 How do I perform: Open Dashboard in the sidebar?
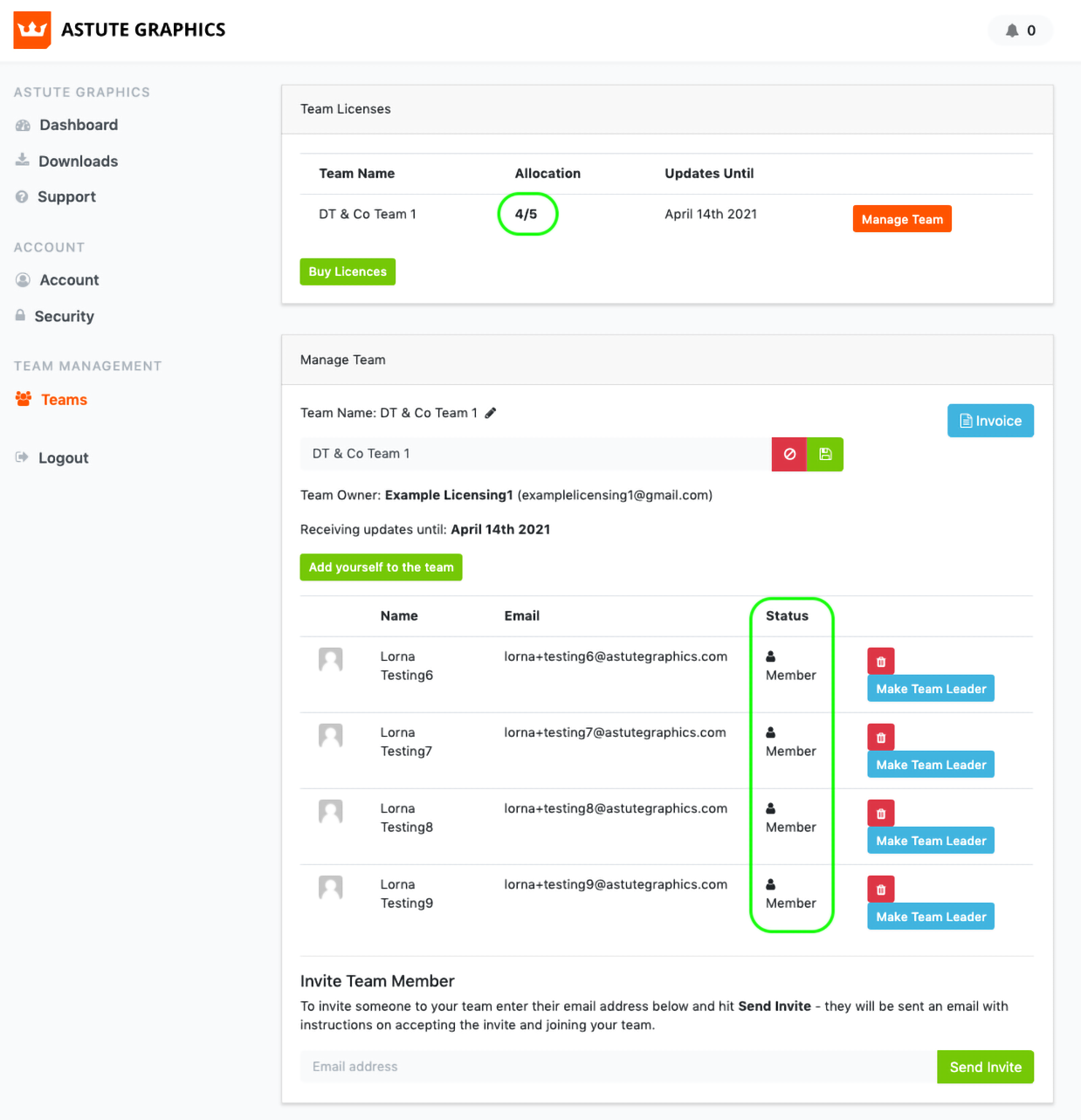[x=78, y=125]
